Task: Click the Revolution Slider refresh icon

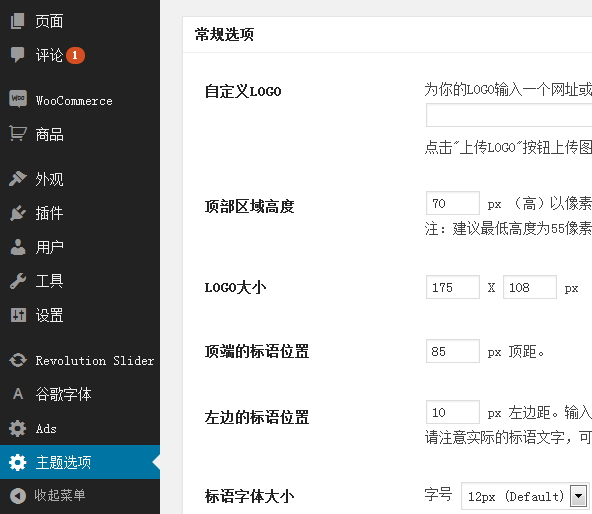Action: click(18, 360)
